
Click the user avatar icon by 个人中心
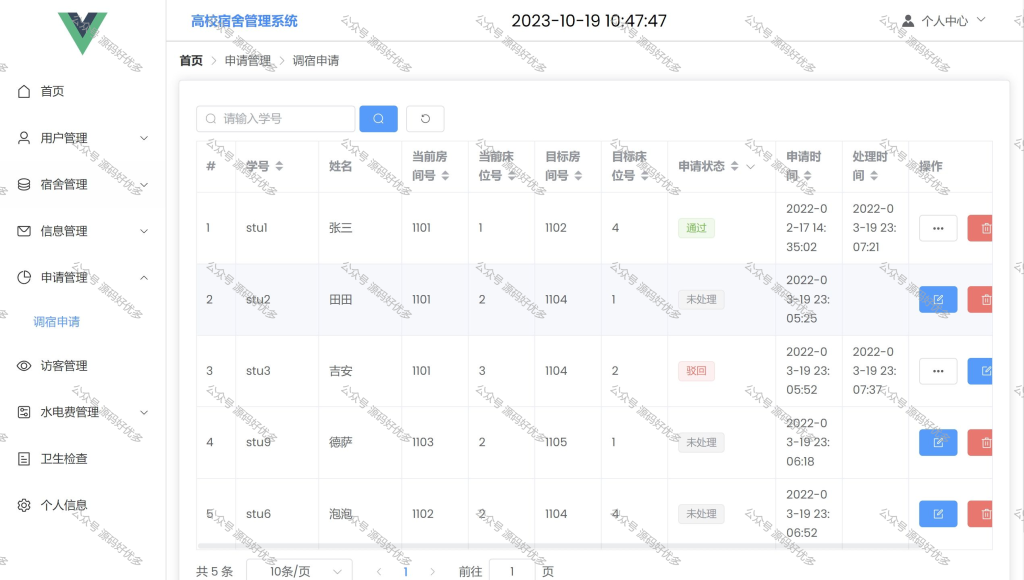(908, 21)
